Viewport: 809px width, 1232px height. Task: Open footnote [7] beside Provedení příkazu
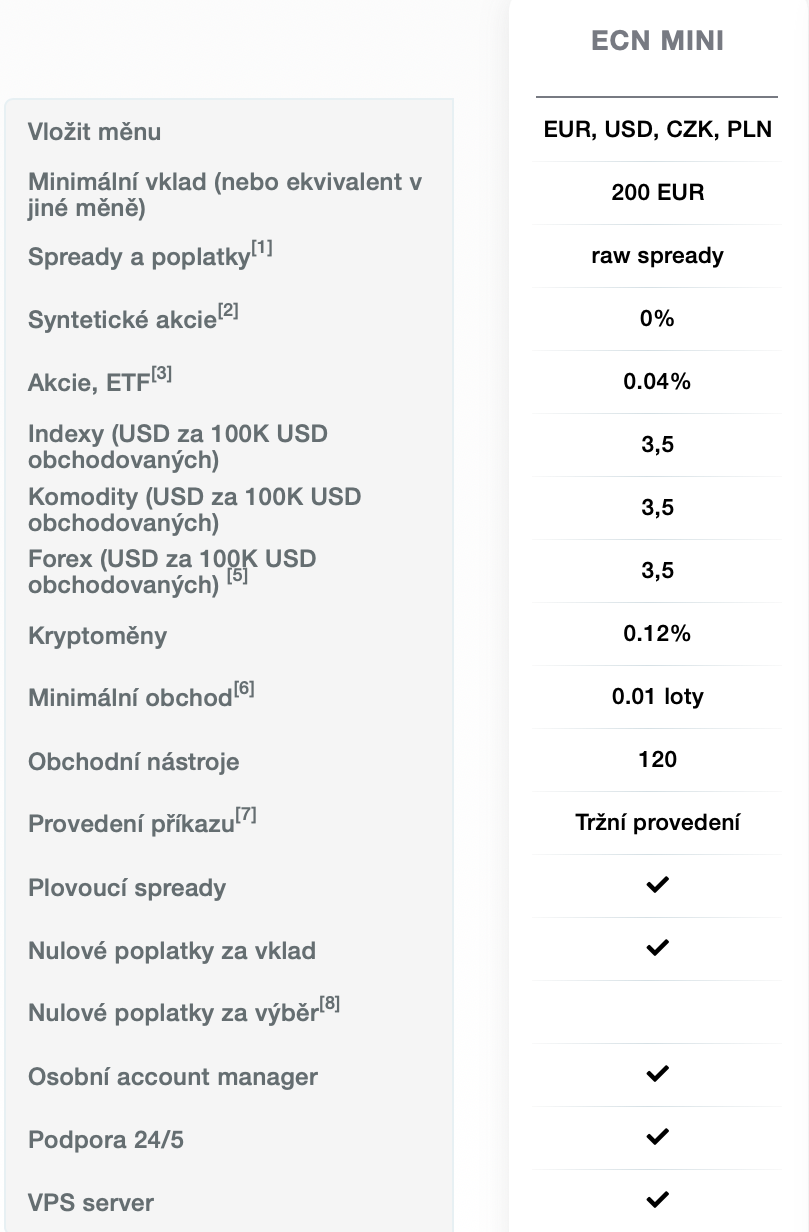pos(246,815)
